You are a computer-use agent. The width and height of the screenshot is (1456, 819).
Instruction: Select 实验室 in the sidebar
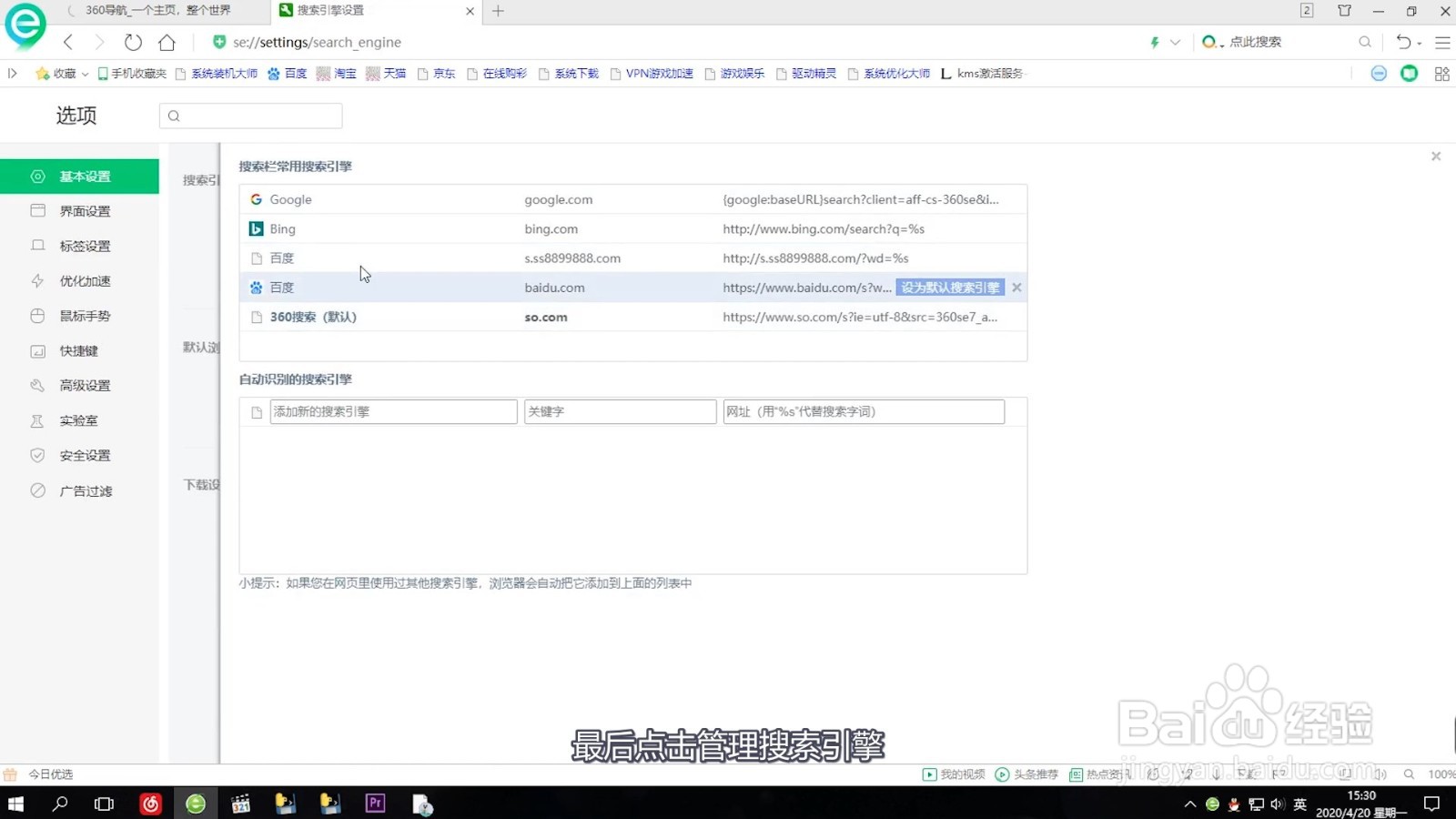click(79, 420)
